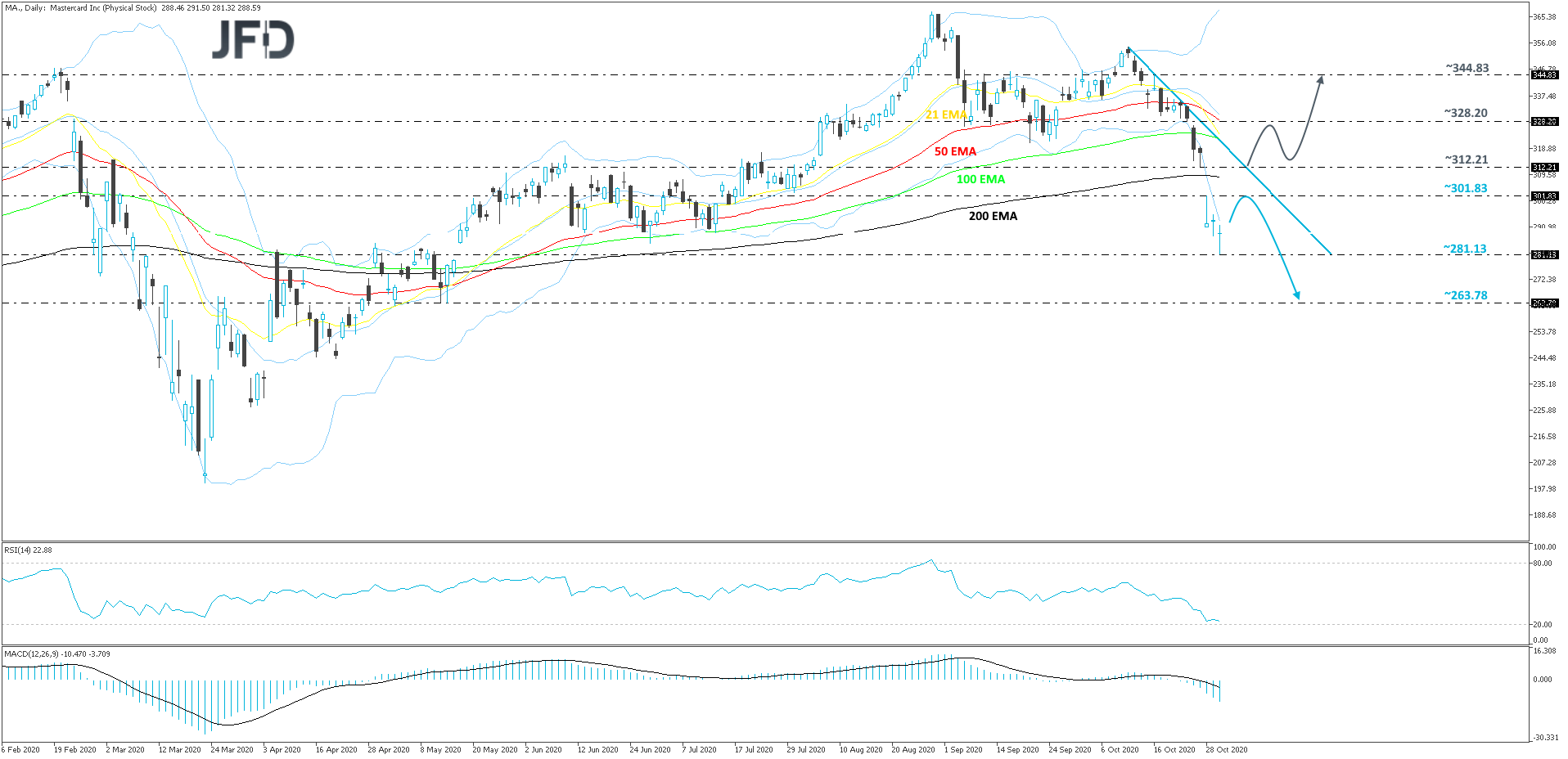The height and width of the screenshot is (759, 1568).
Task: Click the '24 Mar 2020' date label
Action: coord(232,750)
